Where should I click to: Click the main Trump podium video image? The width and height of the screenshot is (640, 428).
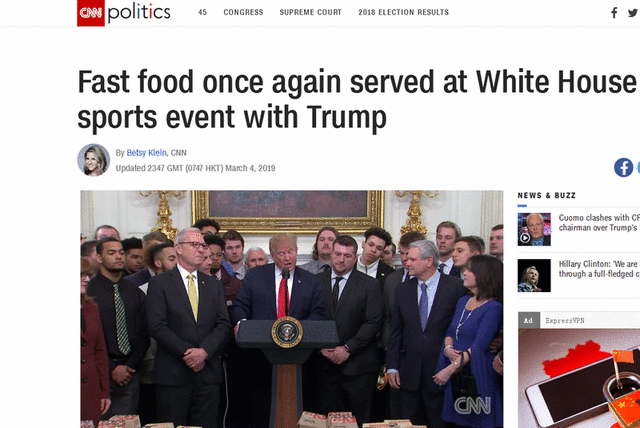click(x=292, y=309)
